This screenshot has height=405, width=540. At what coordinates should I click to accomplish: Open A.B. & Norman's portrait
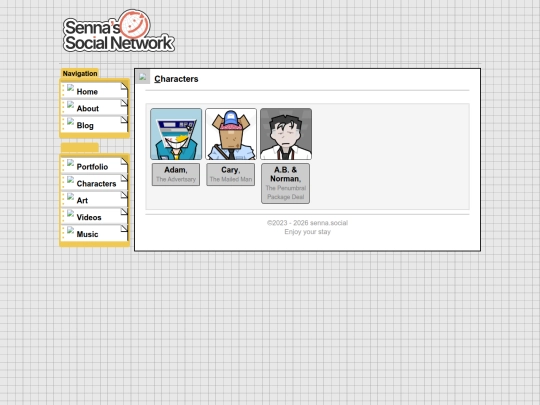click(x=286, y=134)
